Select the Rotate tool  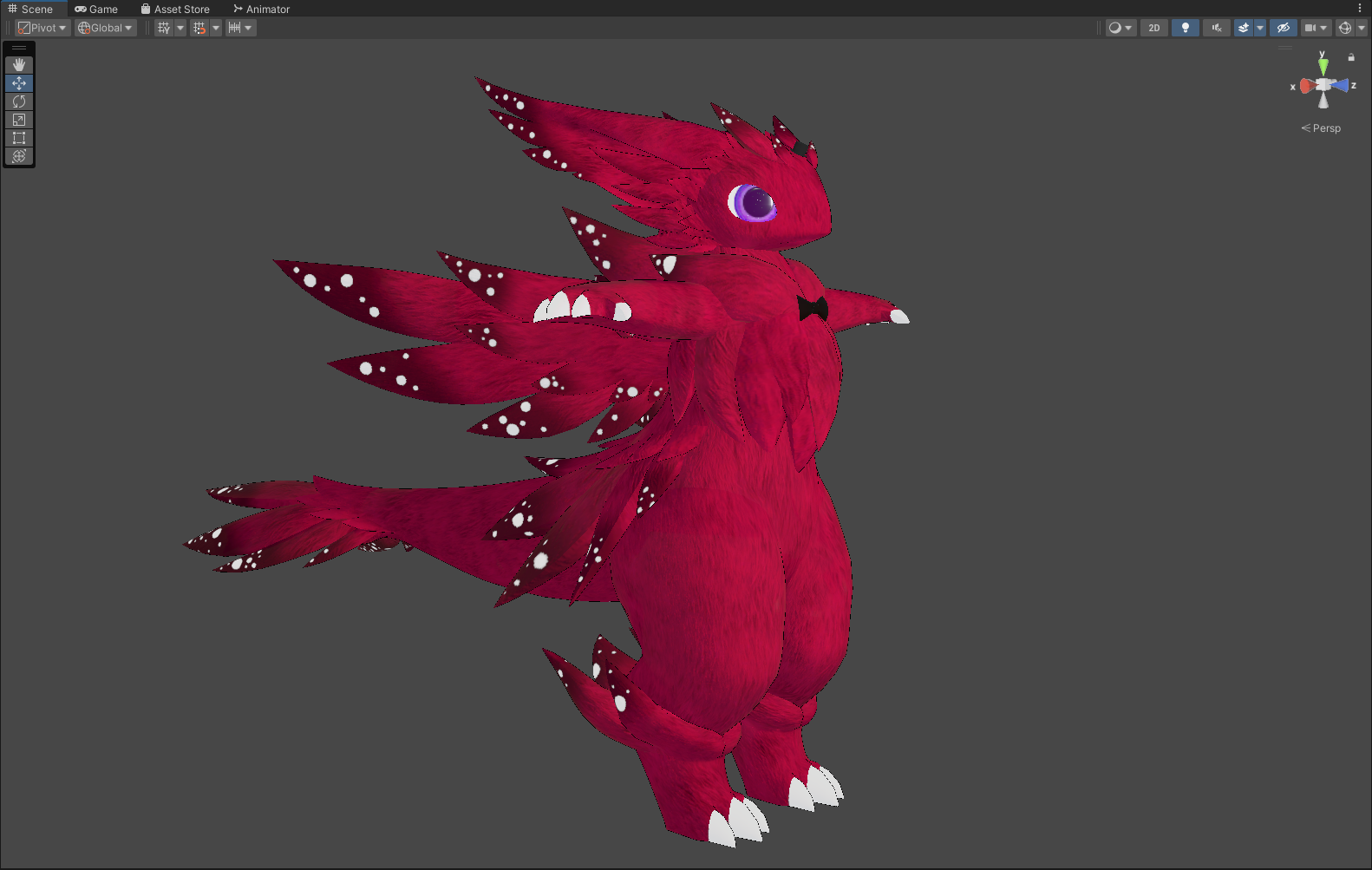coord(19,101)
